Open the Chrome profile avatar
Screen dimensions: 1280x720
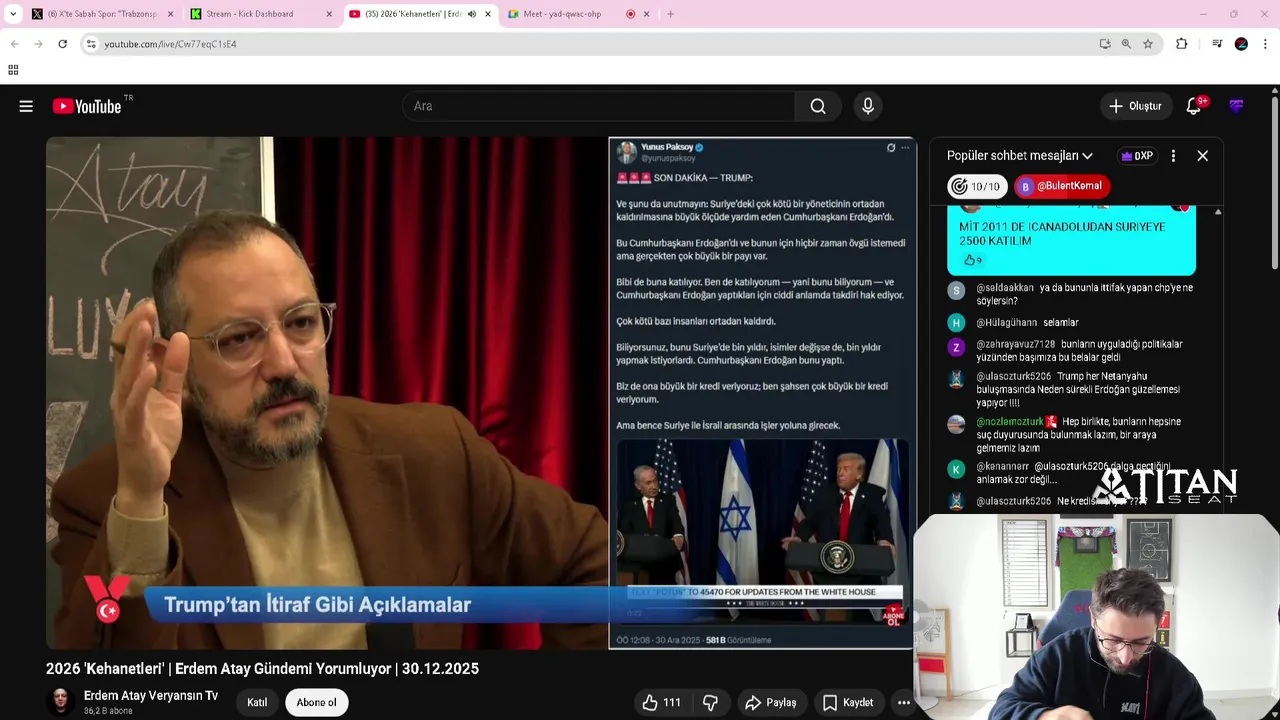1241,44
